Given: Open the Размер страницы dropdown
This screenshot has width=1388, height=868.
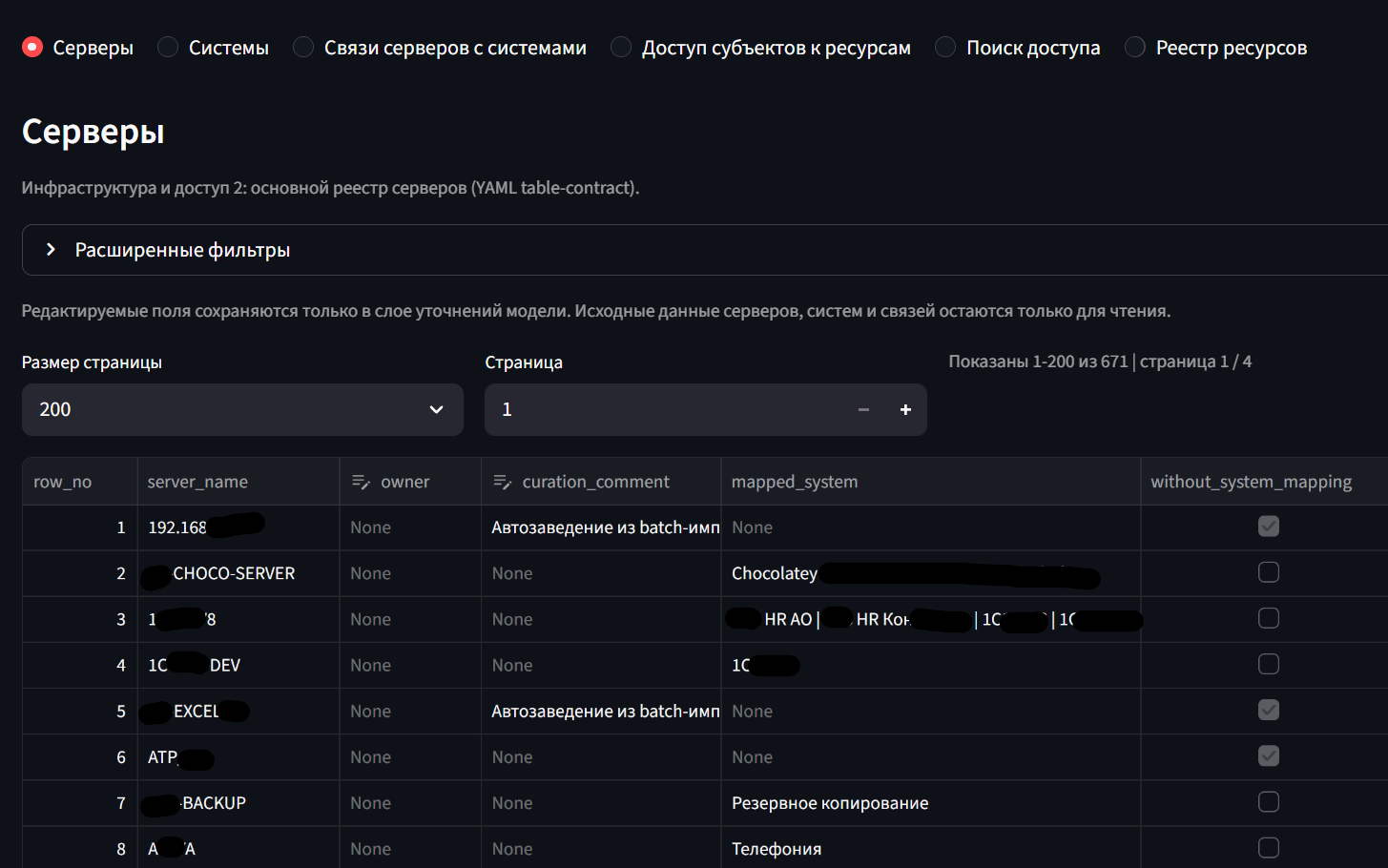Looking at the screenshot, I should click(x=242, y=409).
